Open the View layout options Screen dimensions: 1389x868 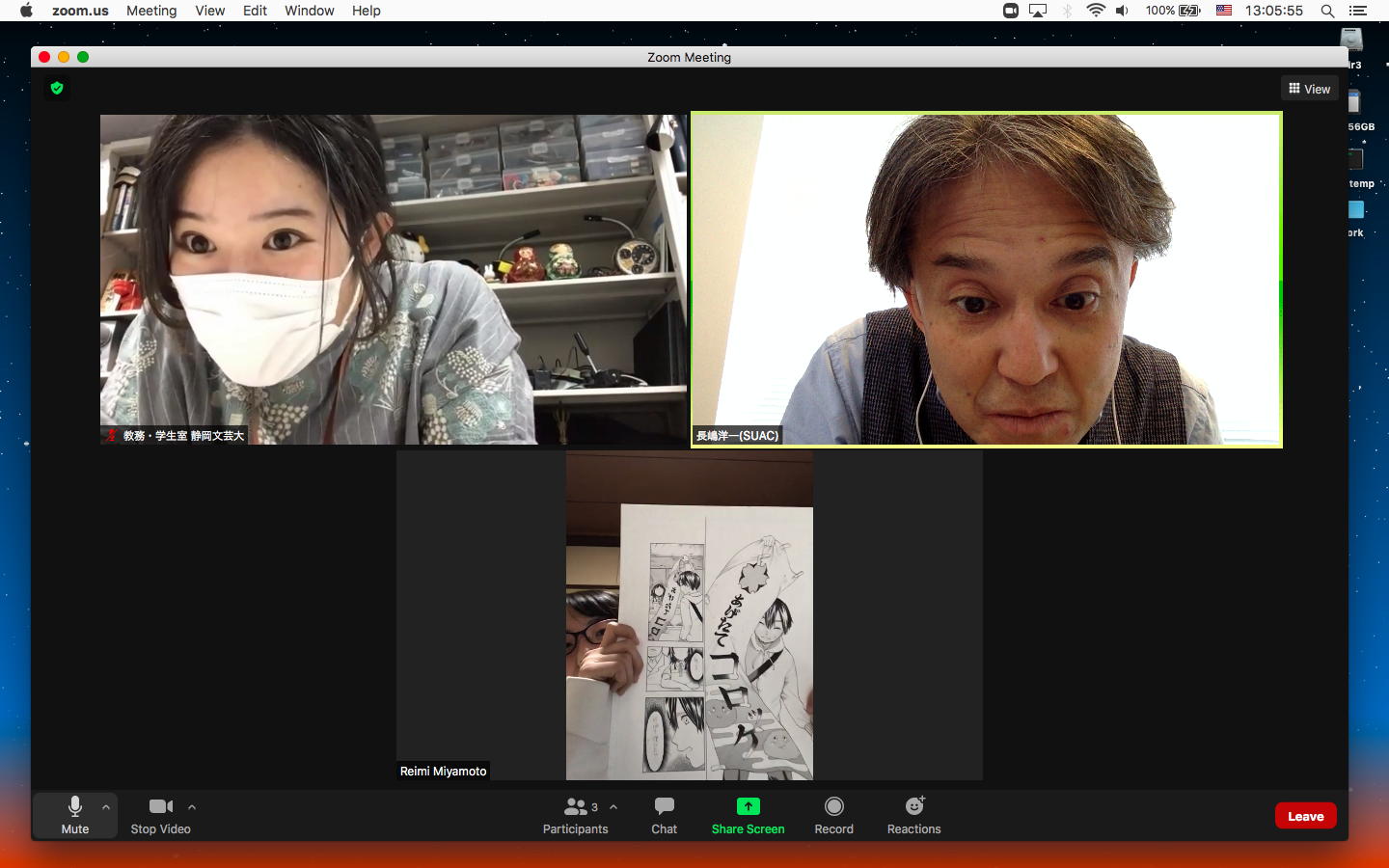click(x=1310, y=89)
